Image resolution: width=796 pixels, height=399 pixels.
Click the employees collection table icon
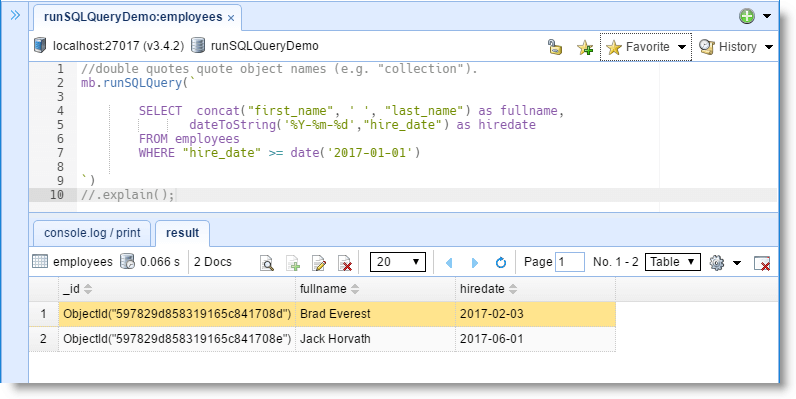click(x=40, y=262)
